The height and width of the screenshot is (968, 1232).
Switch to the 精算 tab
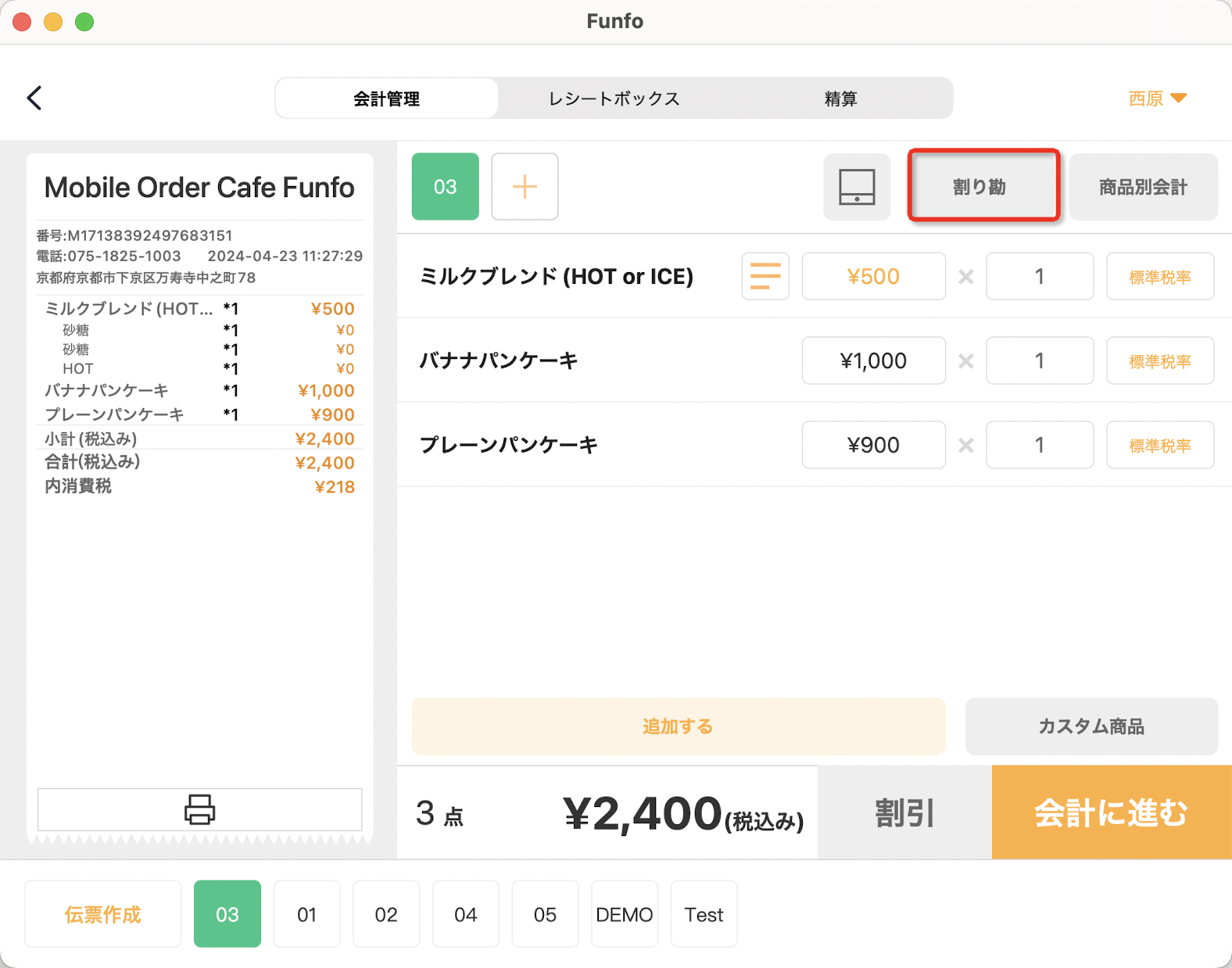pos(840,99)
